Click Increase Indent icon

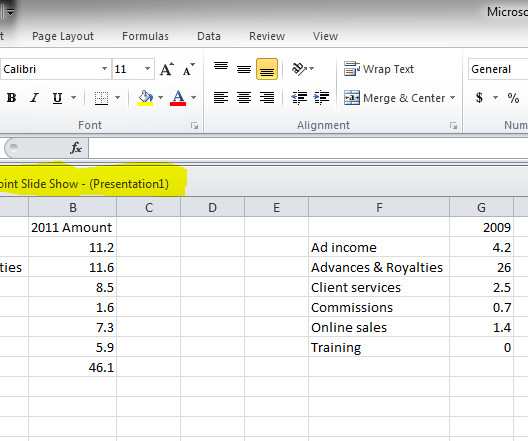point(321,98)
